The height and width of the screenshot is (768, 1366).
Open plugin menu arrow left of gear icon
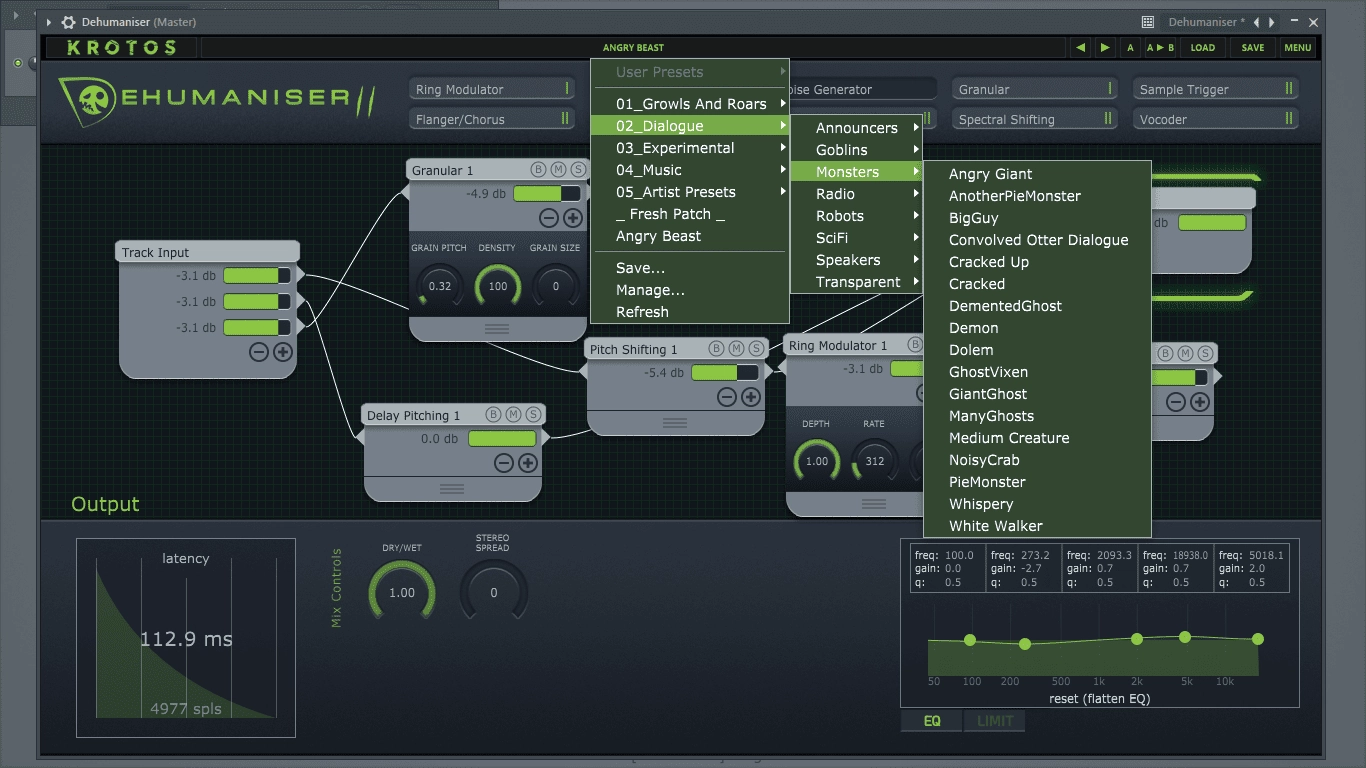pos(49,22)
